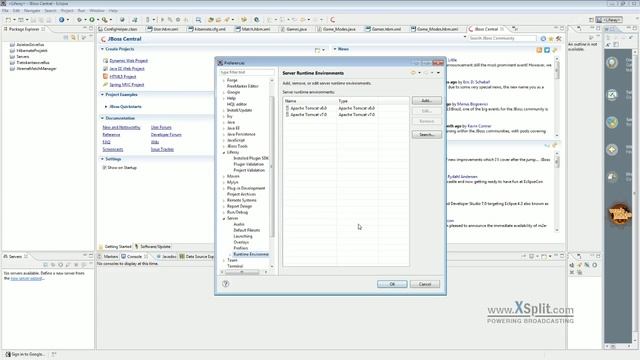Viewport: 640px width, 360px height.
Task: Collapse the Server preferences node
Action: tap(224, 219)
